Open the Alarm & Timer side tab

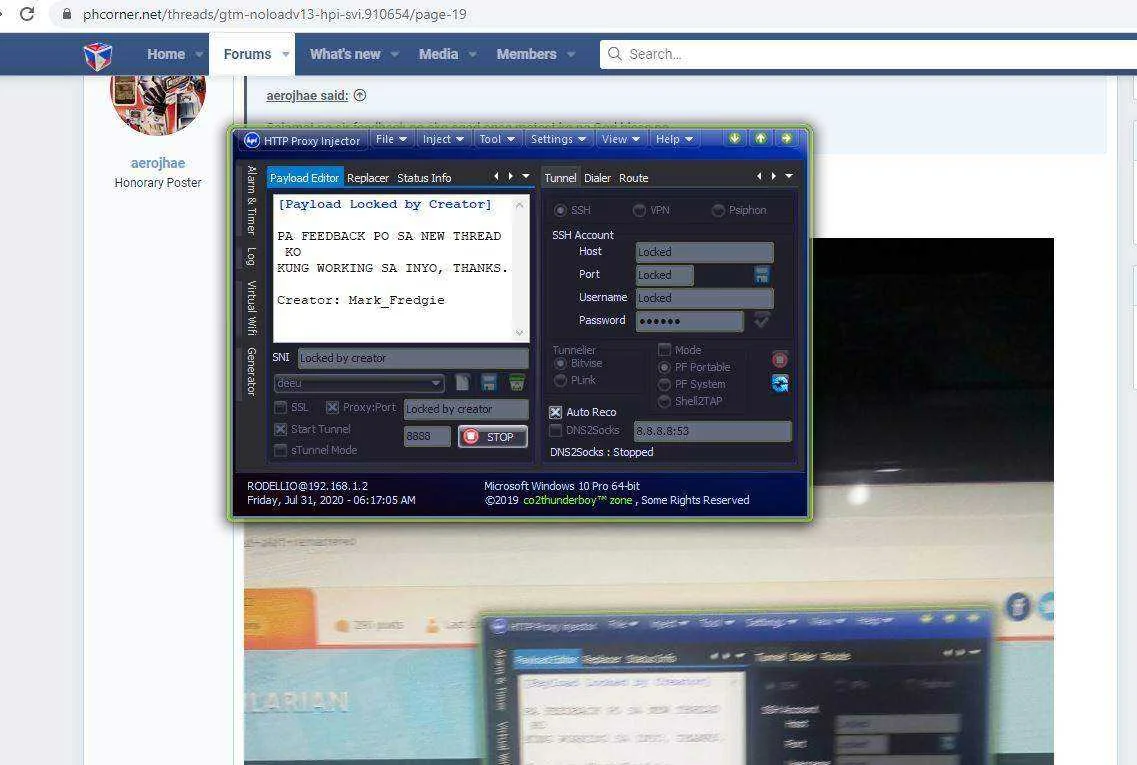pos(251,200)
